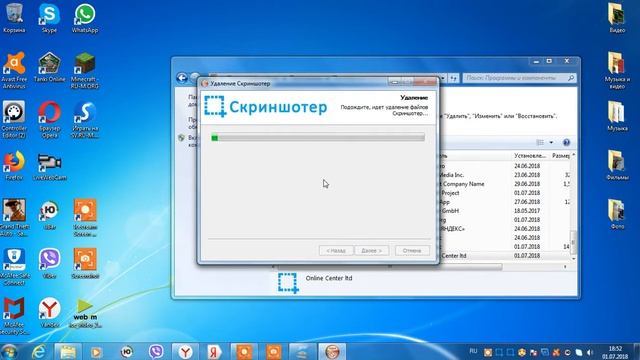Screen dimensions: 640x360
Task: Click the Windows Media Player taskbar icon
Action: tap(97, 351)
